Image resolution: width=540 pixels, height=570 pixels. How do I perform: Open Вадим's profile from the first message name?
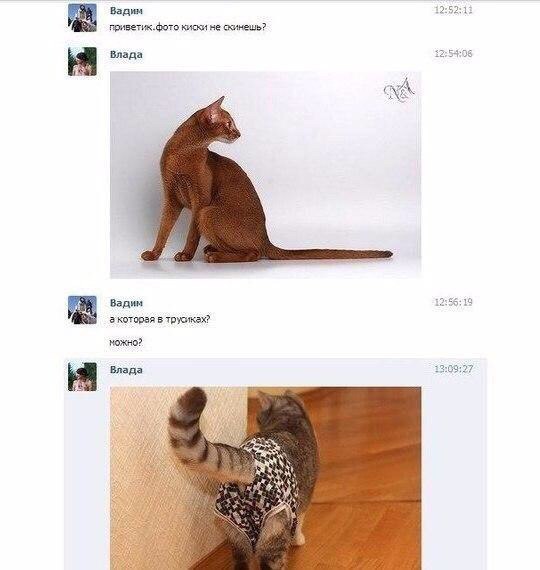coord(126,11)
